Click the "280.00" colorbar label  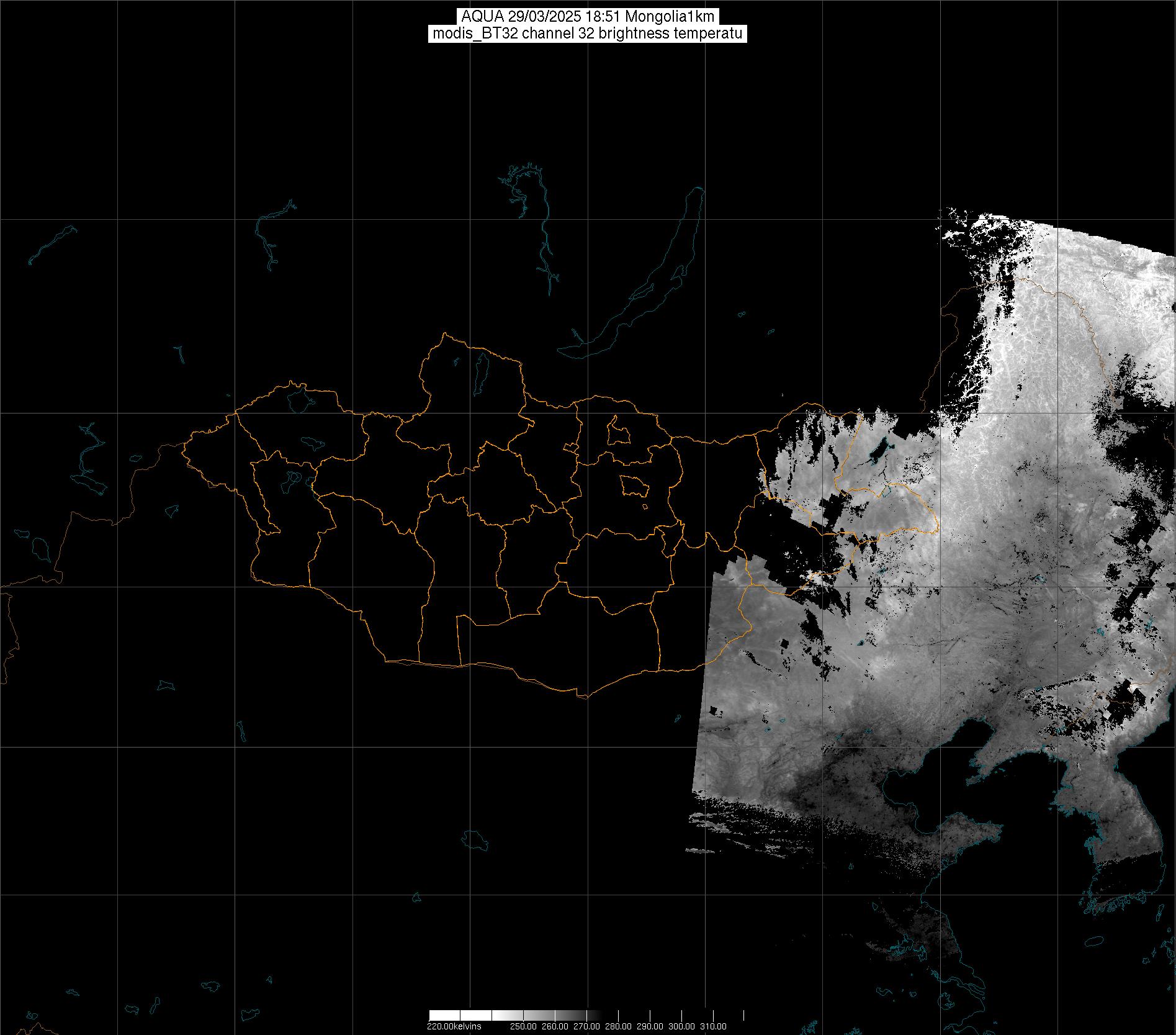[619, 1026]
